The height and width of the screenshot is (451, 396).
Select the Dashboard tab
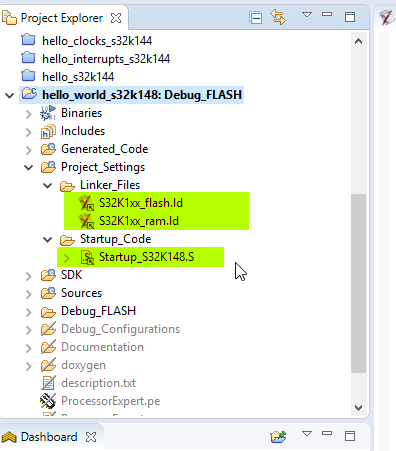click(49, 437)
